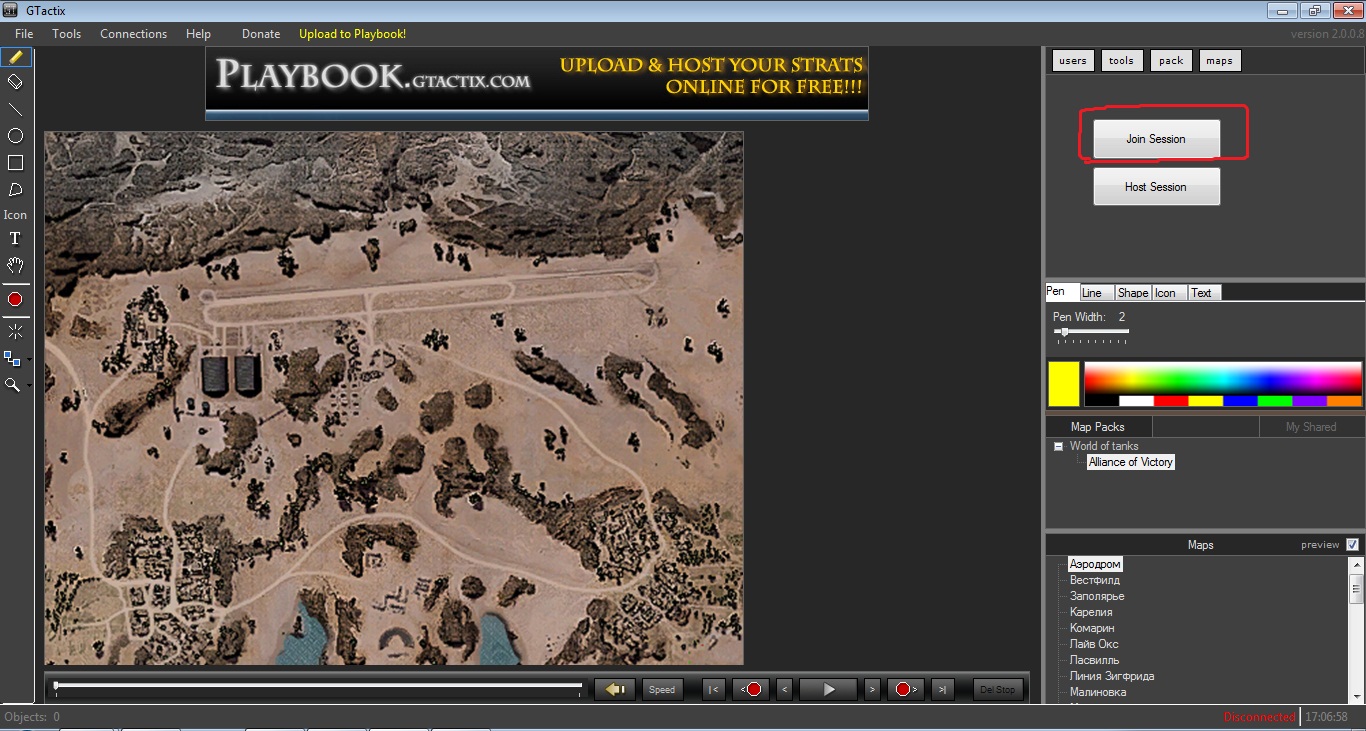Select the Карелия map
1366x731 pixels.
[1091, 612]
